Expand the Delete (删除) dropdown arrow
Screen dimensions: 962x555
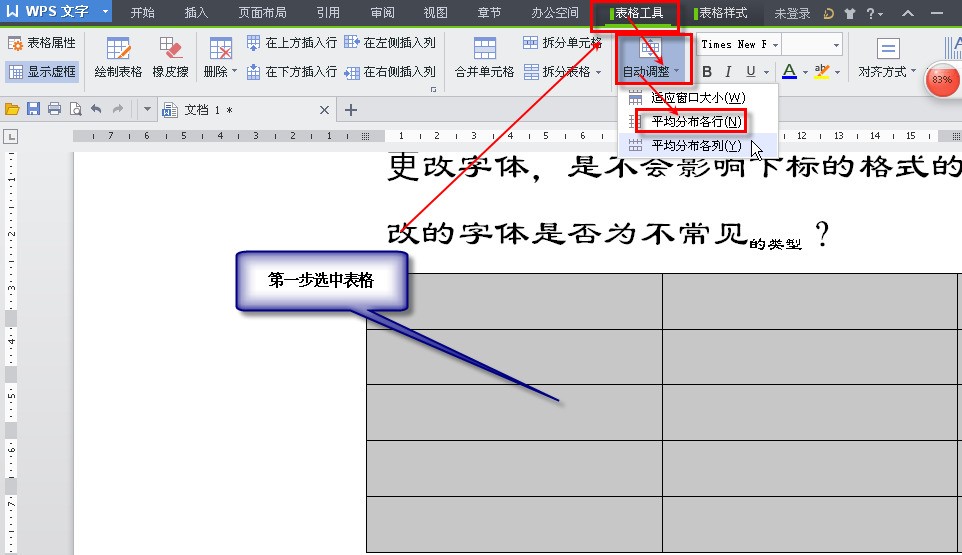[234, 71]
